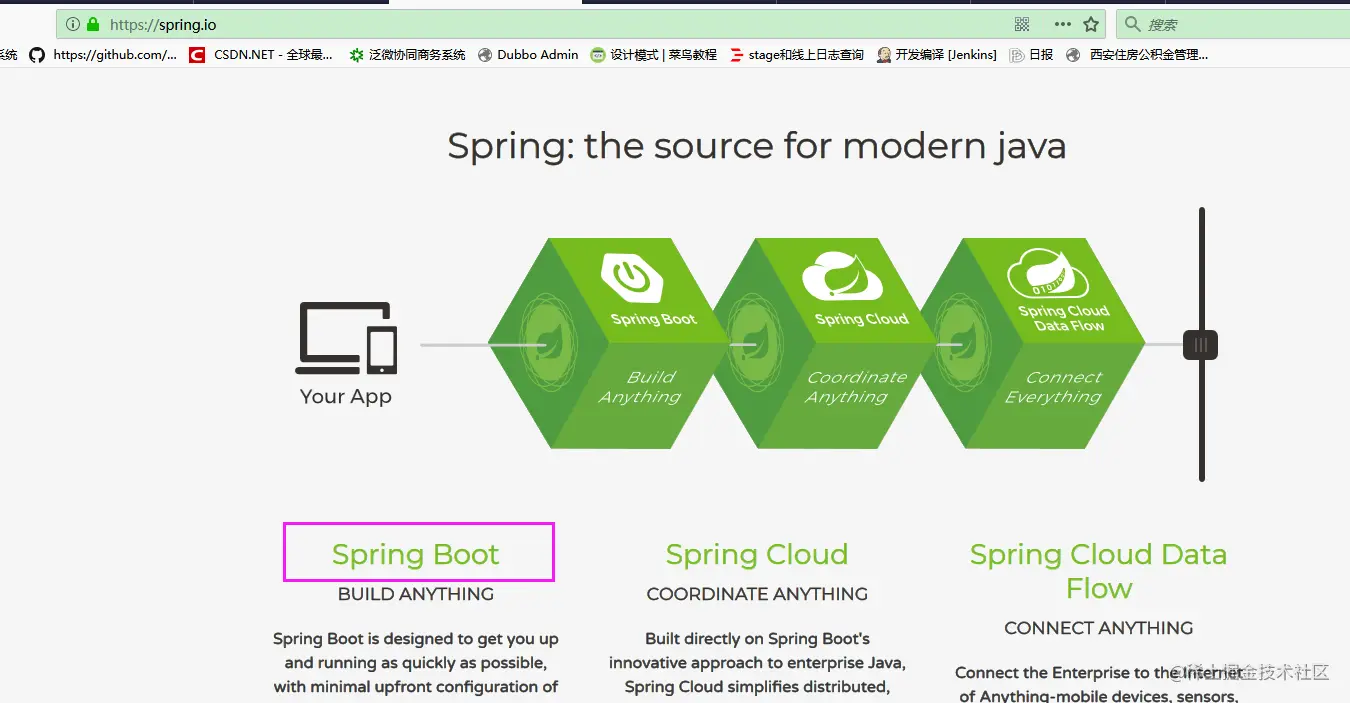Open the 泛微协同商务系统 bookmark
This screenshot has height=703, width=1350.
(x=407, y=55)
